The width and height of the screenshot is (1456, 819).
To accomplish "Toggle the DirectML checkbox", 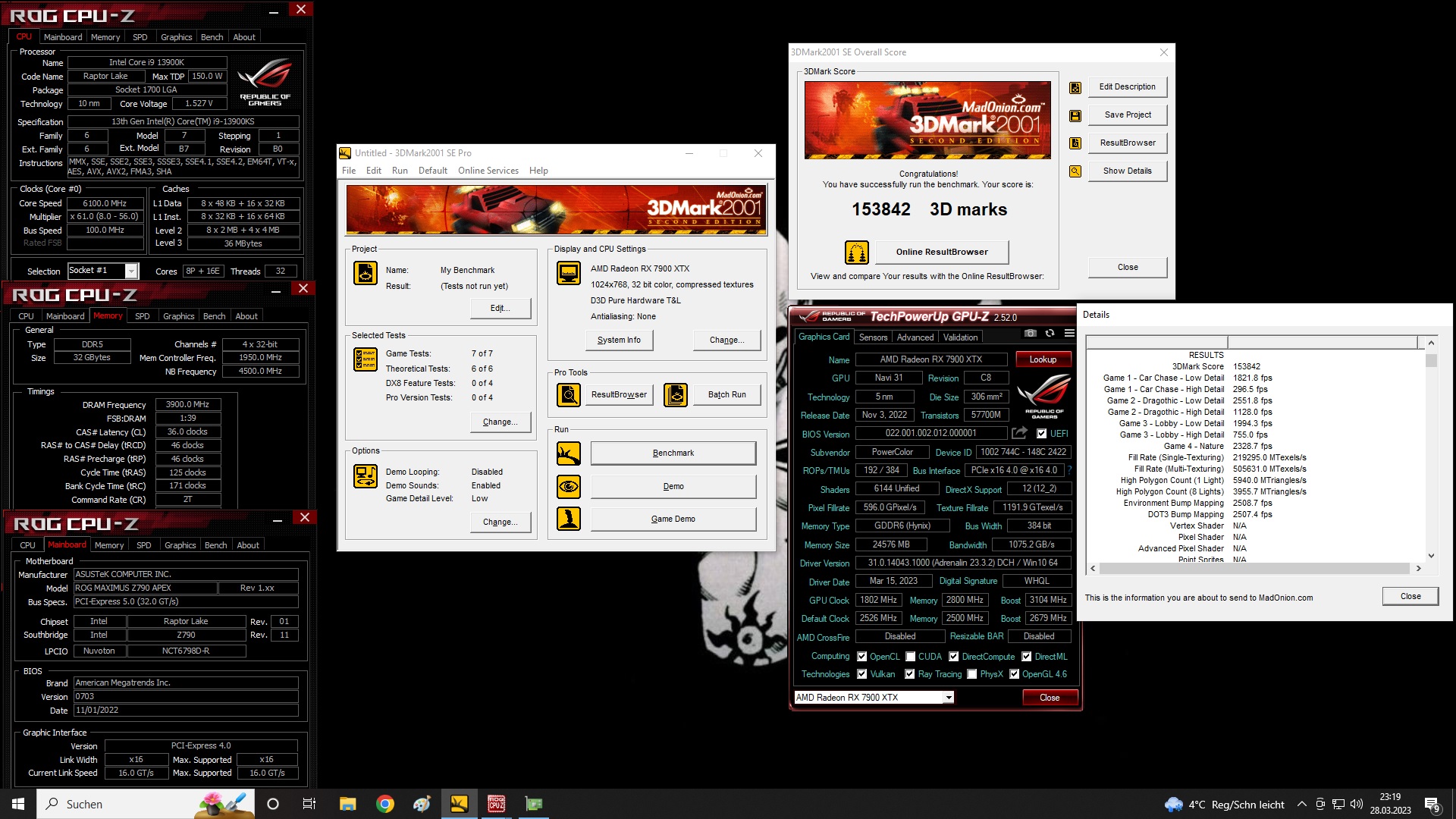I will click(1026, 657).
